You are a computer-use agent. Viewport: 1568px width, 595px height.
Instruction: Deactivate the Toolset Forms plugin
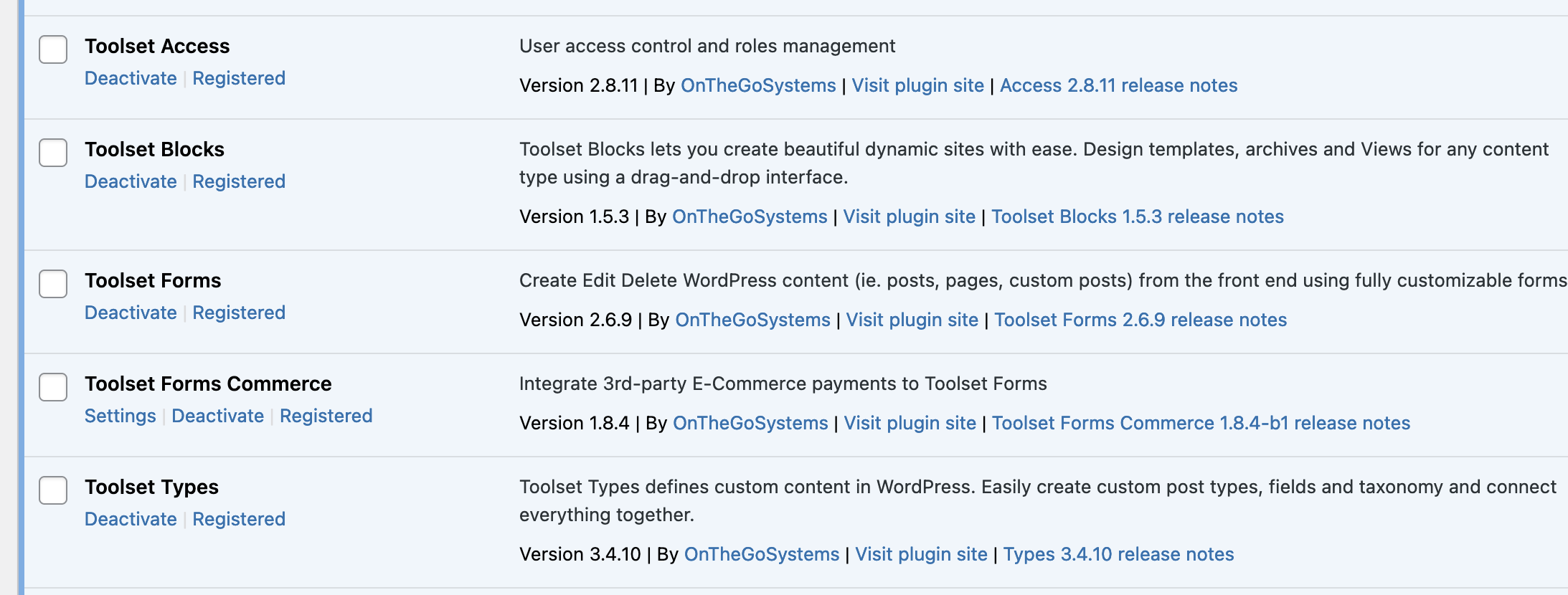pyautogui.click(x=131, y=313)
